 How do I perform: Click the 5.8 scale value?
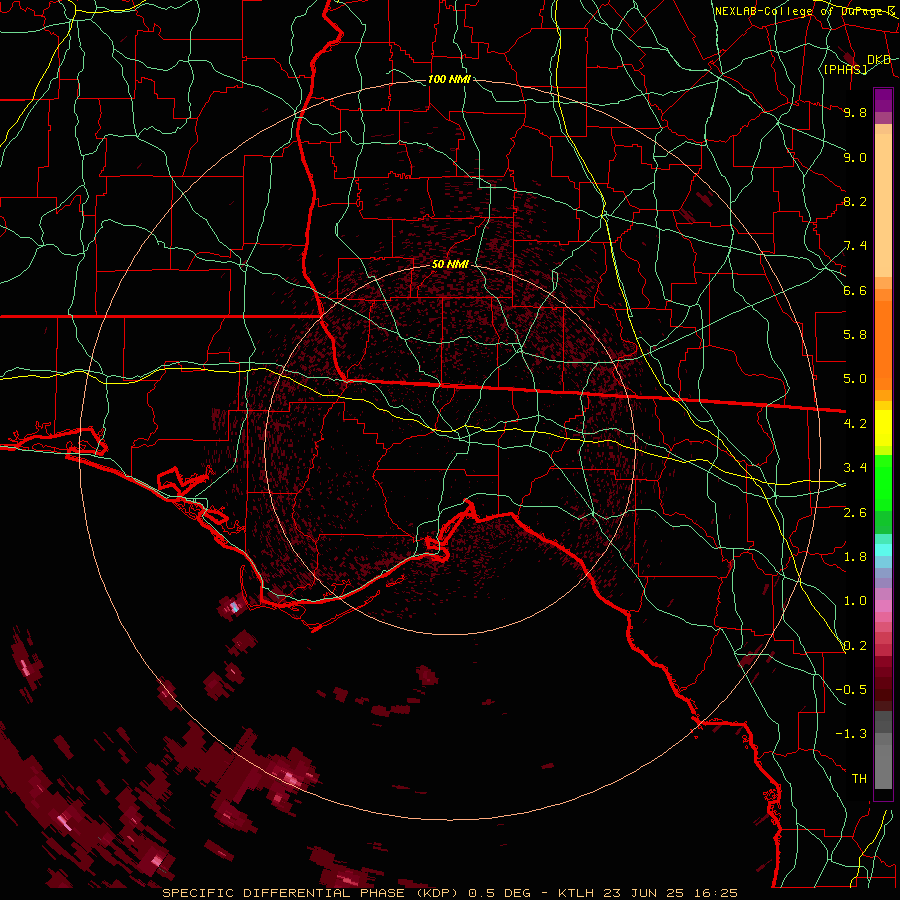tap(855, 335)
